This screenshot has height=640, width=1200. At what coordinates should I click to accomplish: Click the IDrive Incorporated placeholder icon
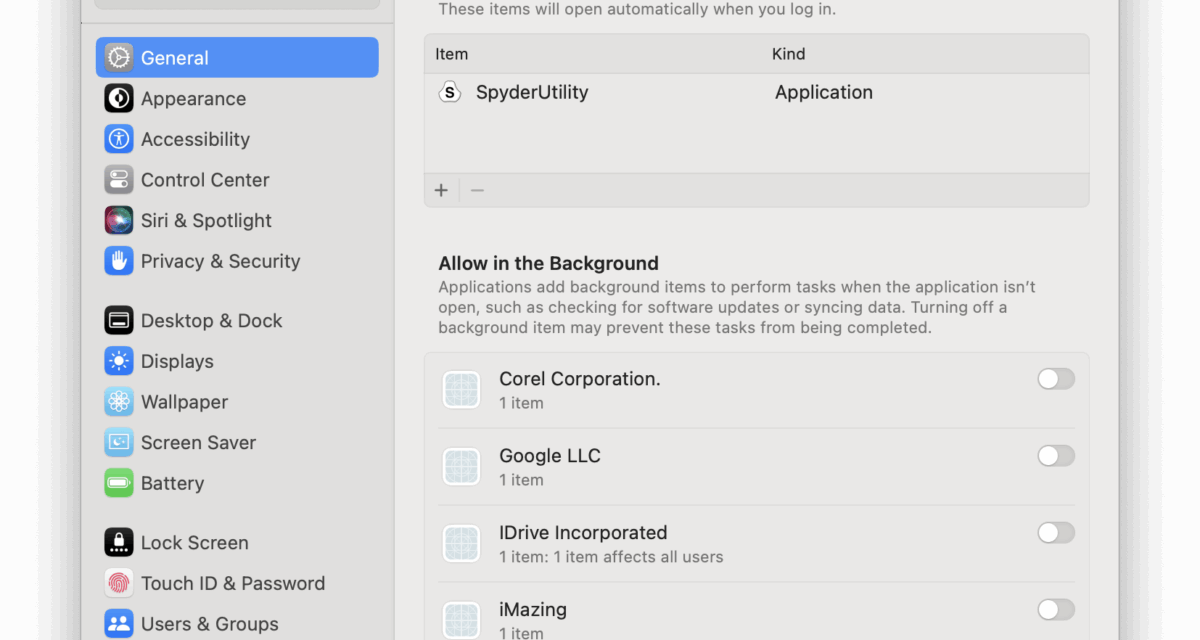tap(462, 543)
